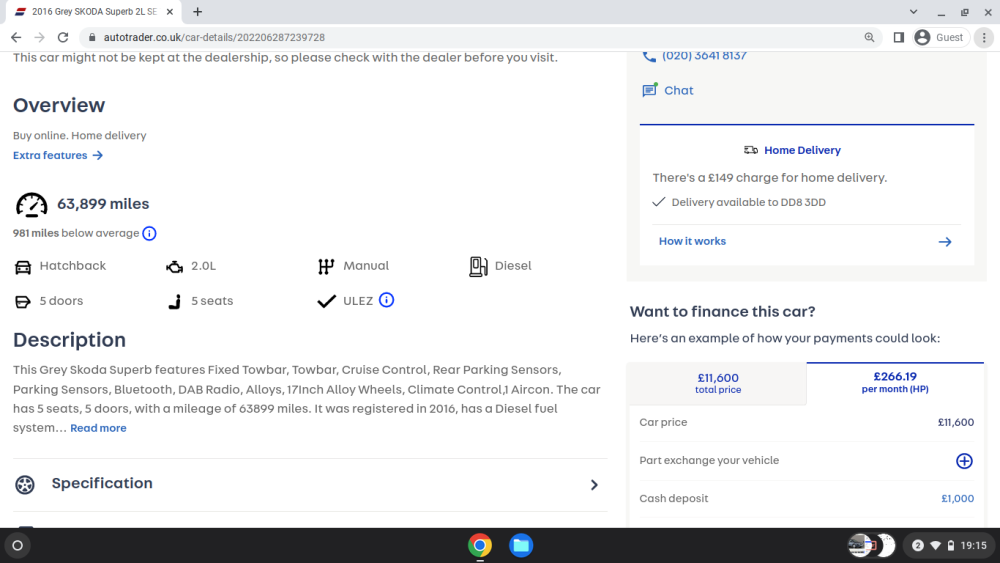Click the Specification wheel icon
This screenshot has width=1000, height=563.
(25, 485)
